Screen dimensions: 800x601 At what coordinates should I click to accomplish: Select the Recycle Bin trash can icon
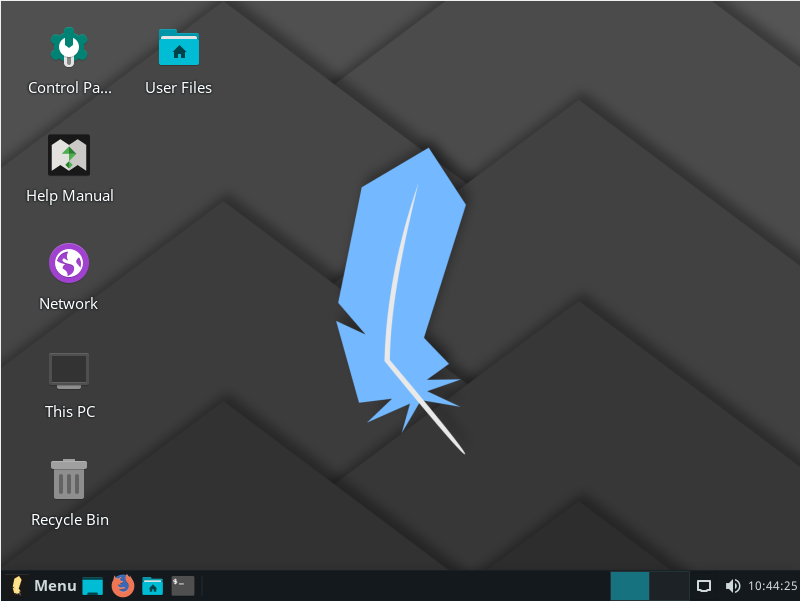pos(69,478)
